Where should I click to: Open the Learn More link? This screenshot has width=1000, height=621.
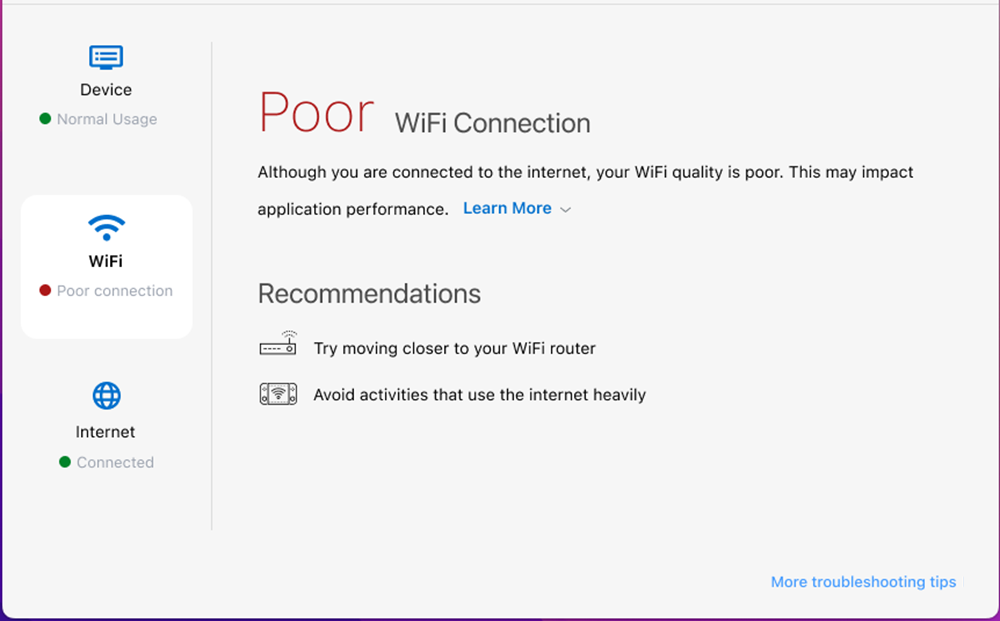[x=507, y=208]
